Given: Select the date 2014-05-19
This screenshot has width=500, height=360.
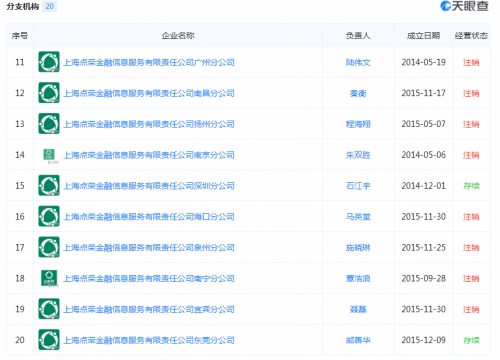Looking at the screenshot, I should coord(423,62).
